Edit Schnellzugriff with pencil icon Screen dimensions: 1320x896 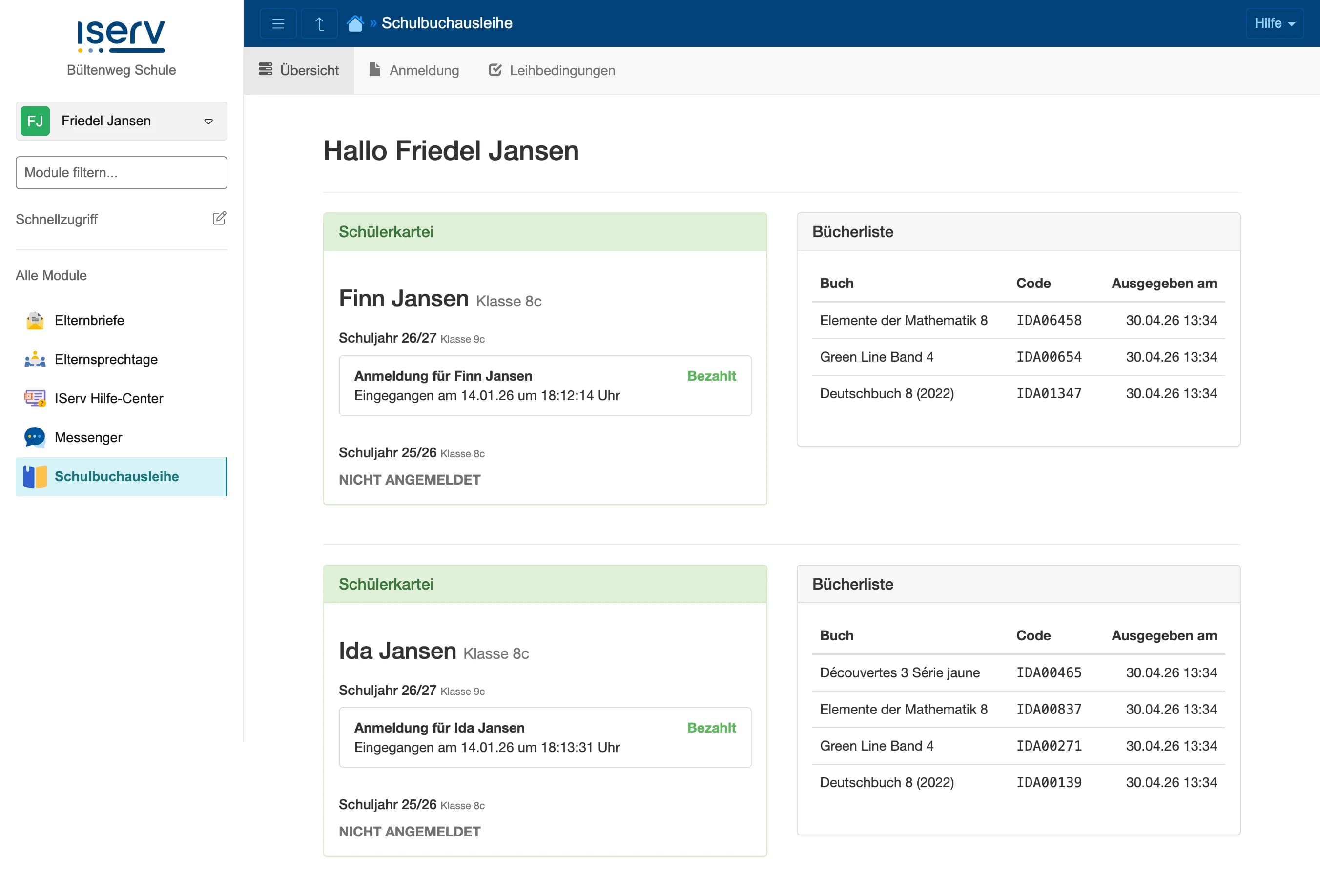point(219,219)
